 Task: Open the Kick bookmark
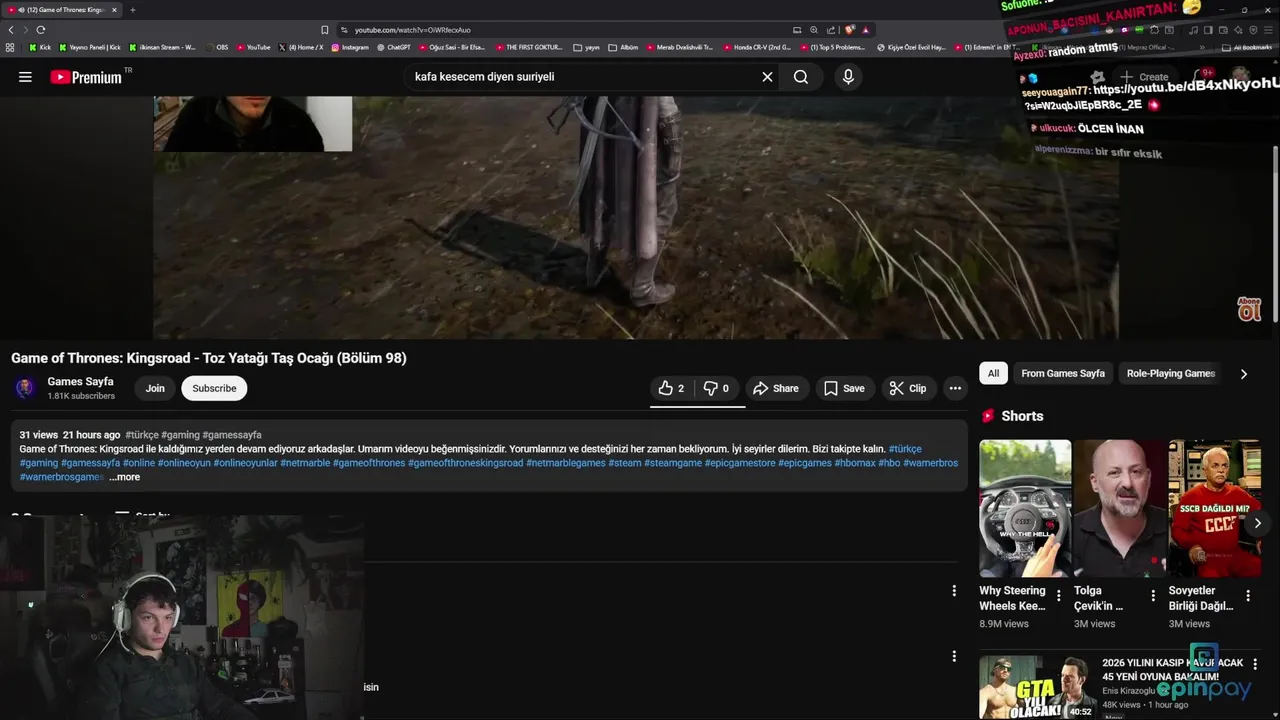(x=40, y=47)
